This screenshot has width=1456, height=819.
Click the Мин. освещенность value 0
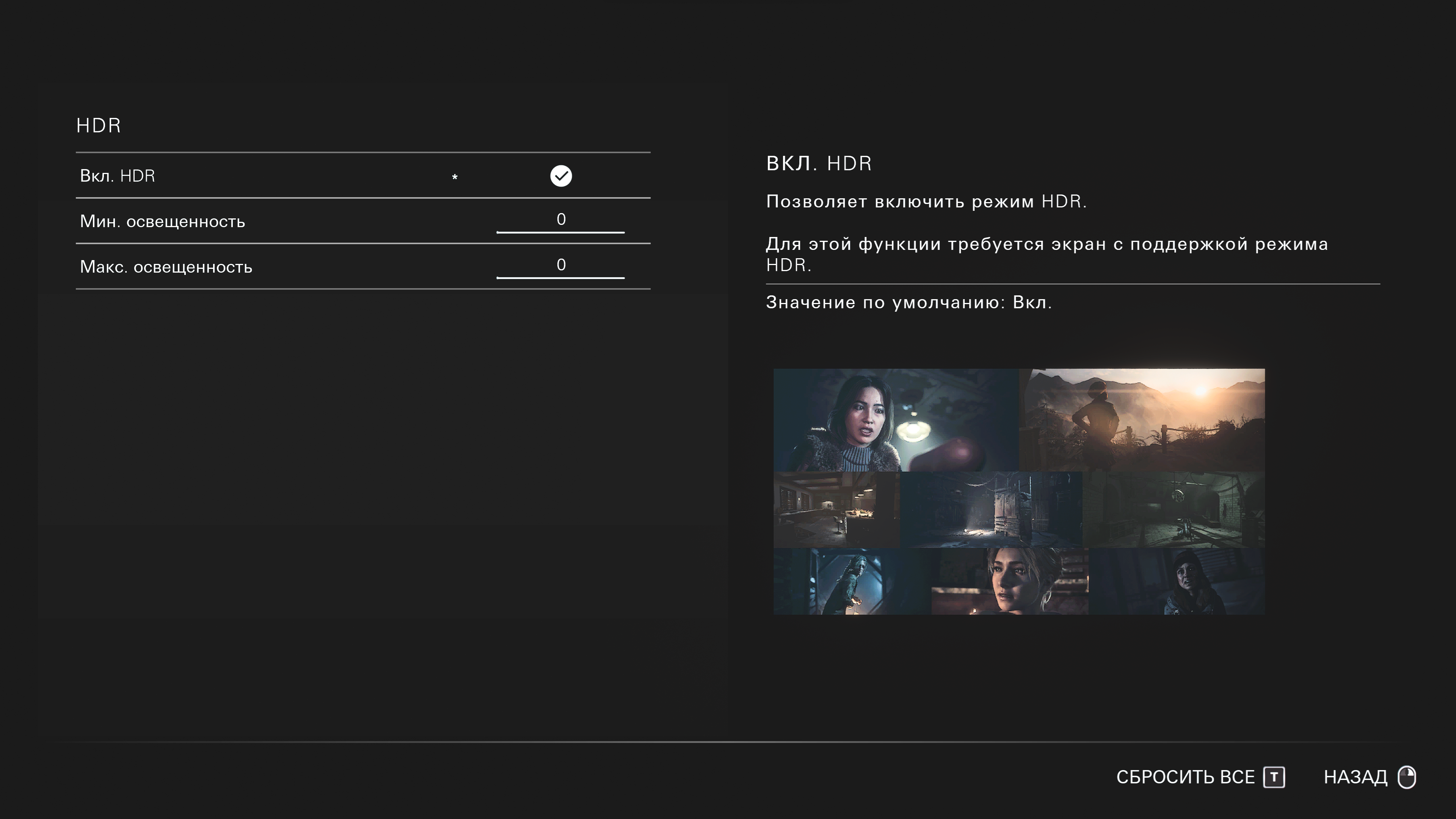pyautogui.click(x=561, y=219)
